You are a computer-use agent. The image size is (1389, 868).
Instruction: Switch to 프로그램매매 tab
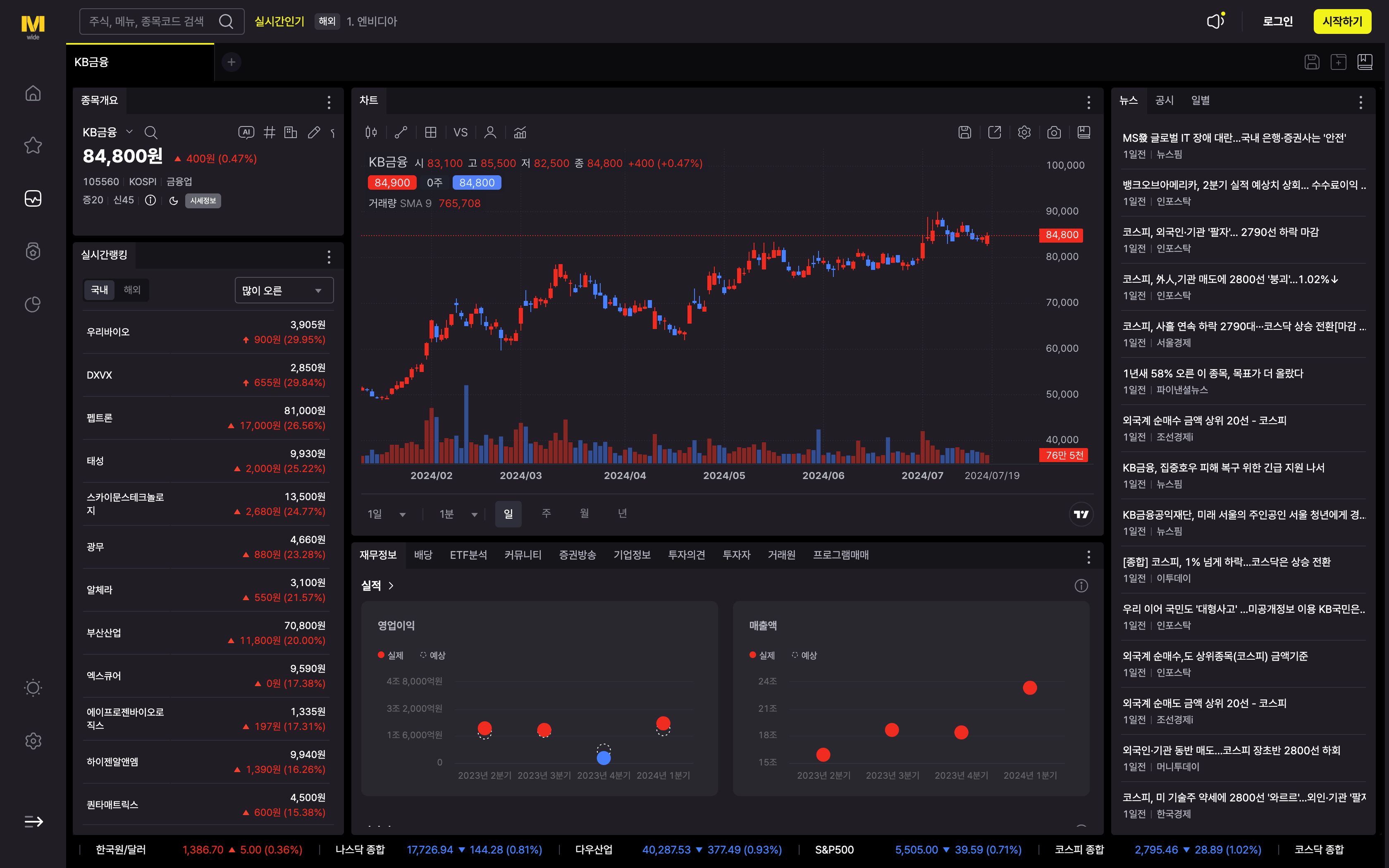(841, 555)
